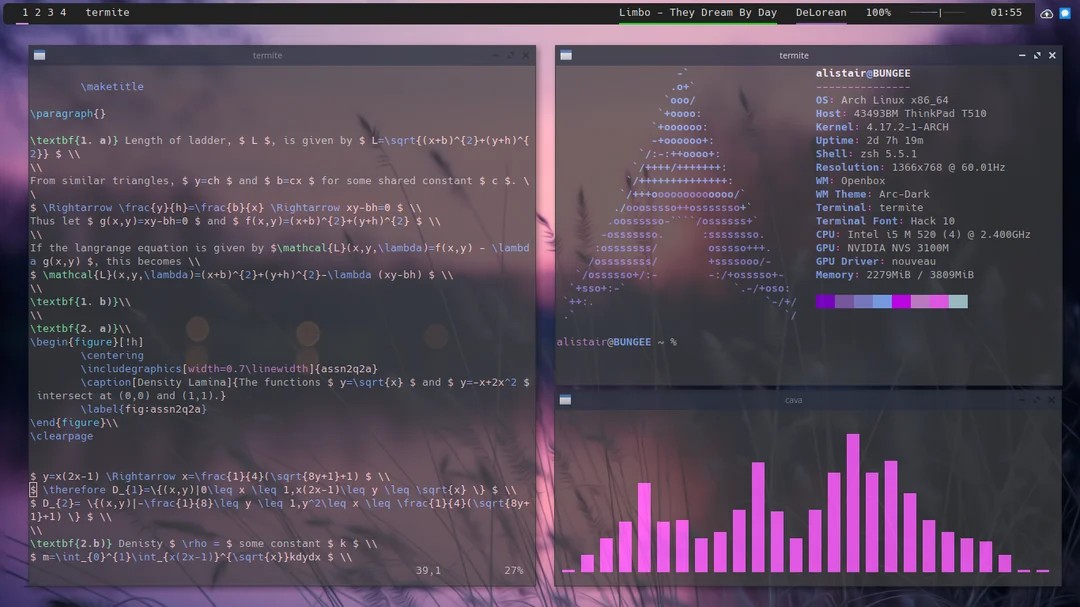Switch to workspace 1
1080x607 pixels.
25,12
